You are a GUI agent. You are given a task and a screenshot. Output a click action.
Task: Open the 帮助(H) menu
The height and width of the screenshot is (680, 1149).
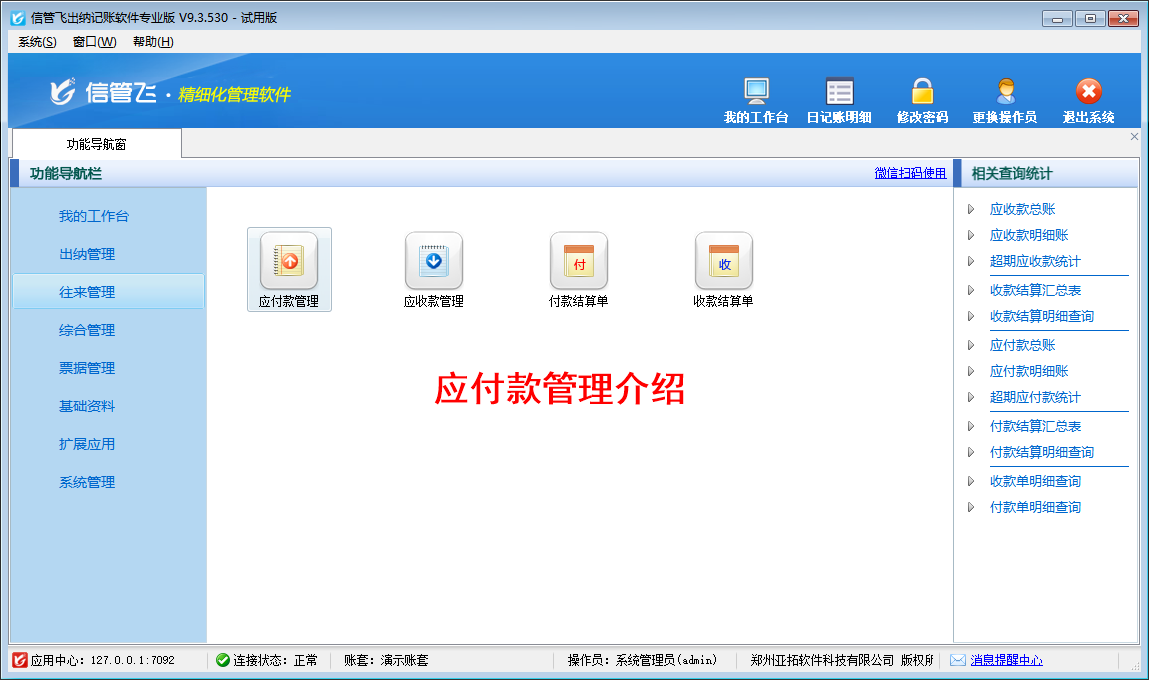pos(152,42)
